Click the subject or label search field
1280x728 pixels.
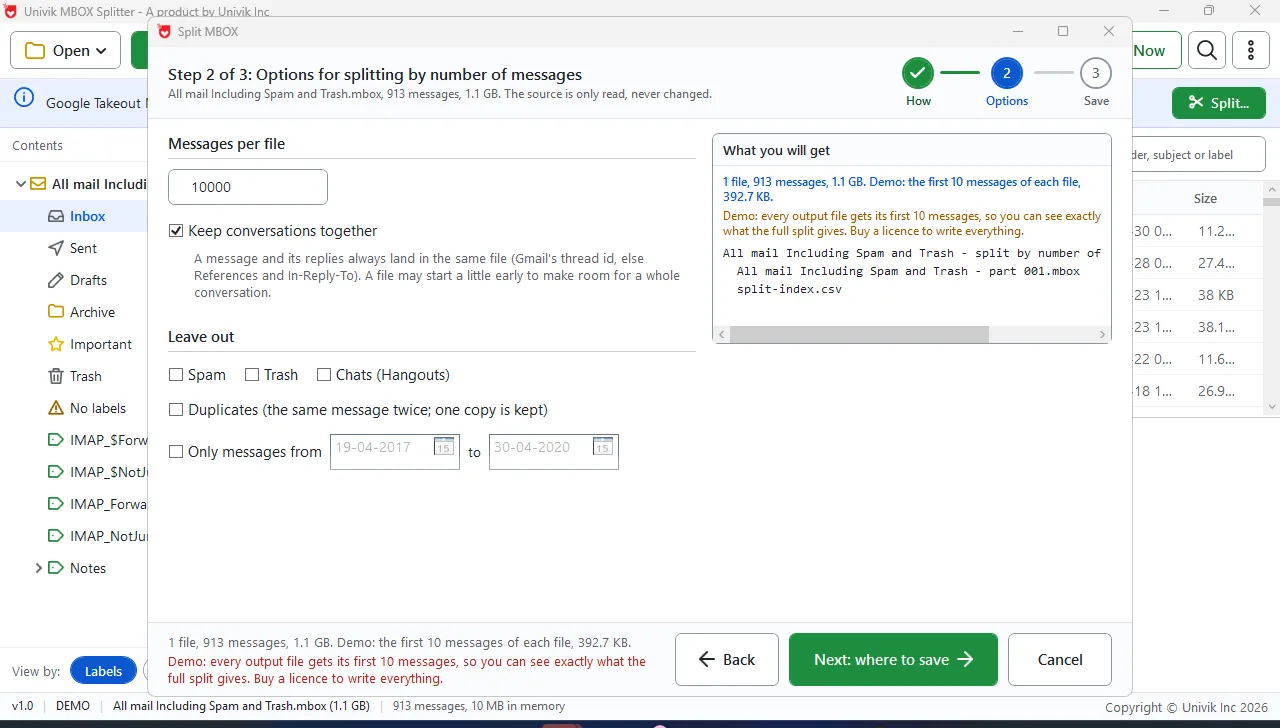point(1198,155)
